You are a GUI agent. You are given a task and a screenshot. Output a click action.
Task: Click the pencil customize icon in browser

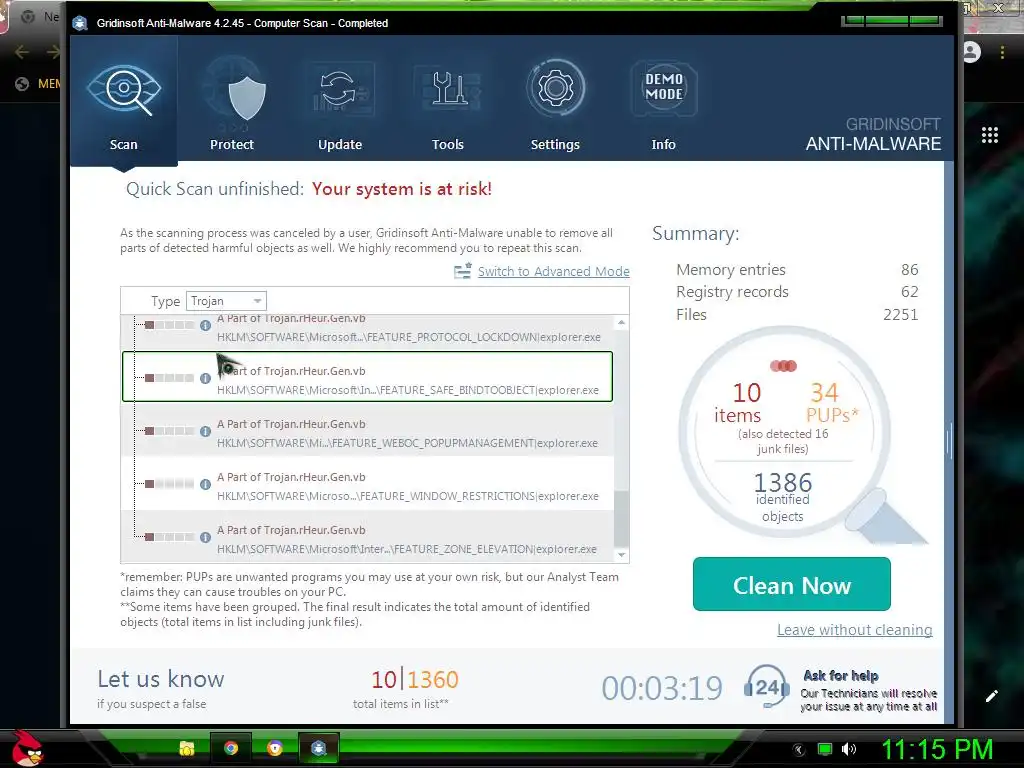991,696
